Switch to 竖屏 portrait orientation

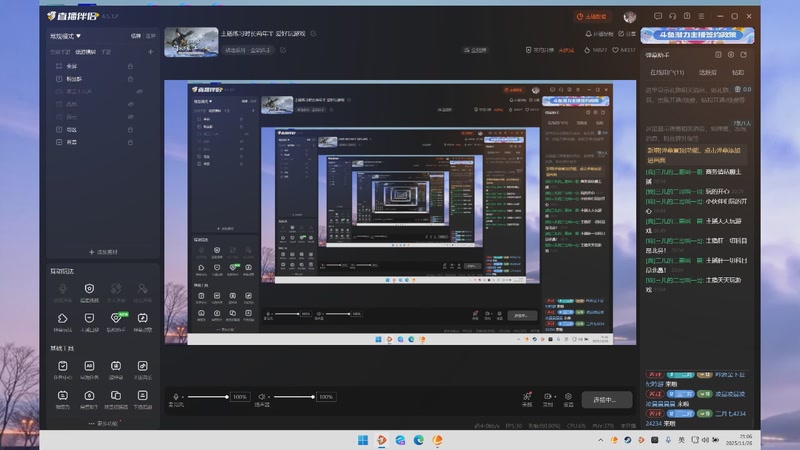[x=151, y=36]
